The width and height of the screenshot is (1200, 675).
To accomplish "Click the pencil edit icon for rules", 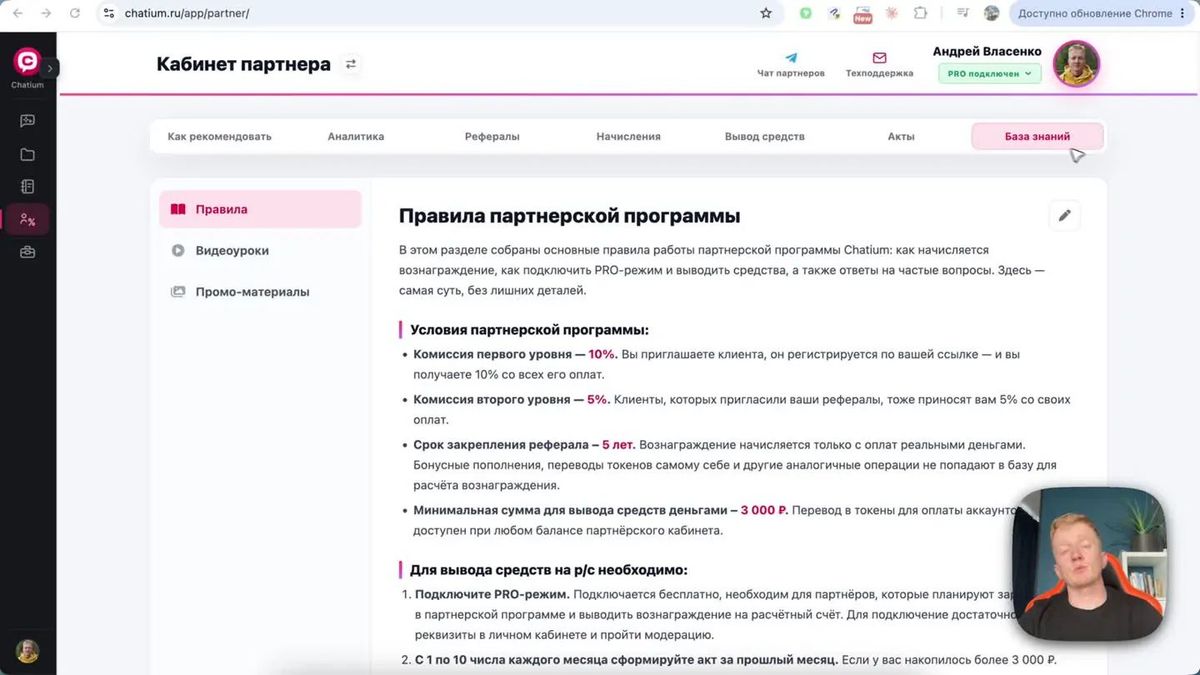I will 1064,216.
